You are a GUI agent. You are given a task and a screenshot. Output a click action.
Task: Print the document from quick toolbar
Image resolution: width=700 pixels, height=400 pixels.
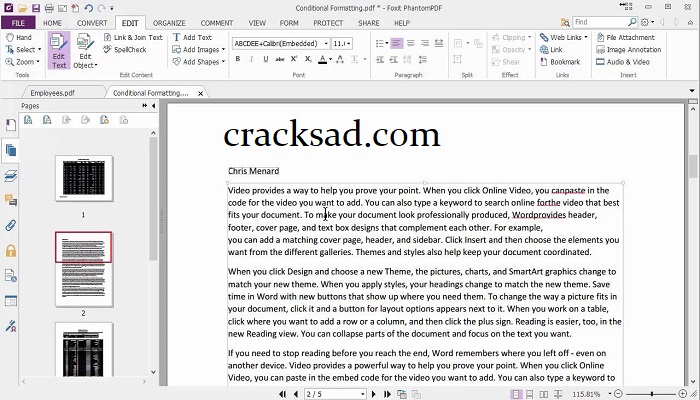(49, 8)
